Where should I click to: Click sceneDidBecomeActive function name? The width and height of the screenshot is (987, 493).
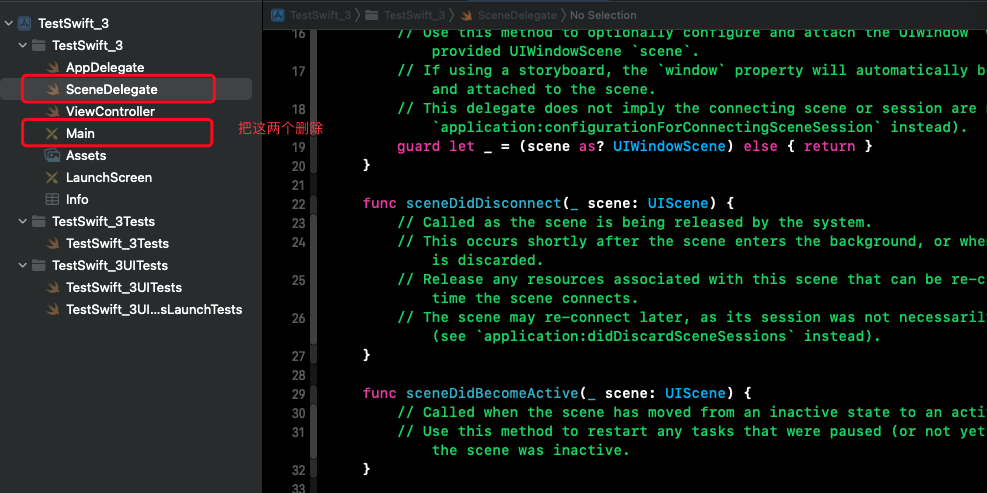coord(492,394)
